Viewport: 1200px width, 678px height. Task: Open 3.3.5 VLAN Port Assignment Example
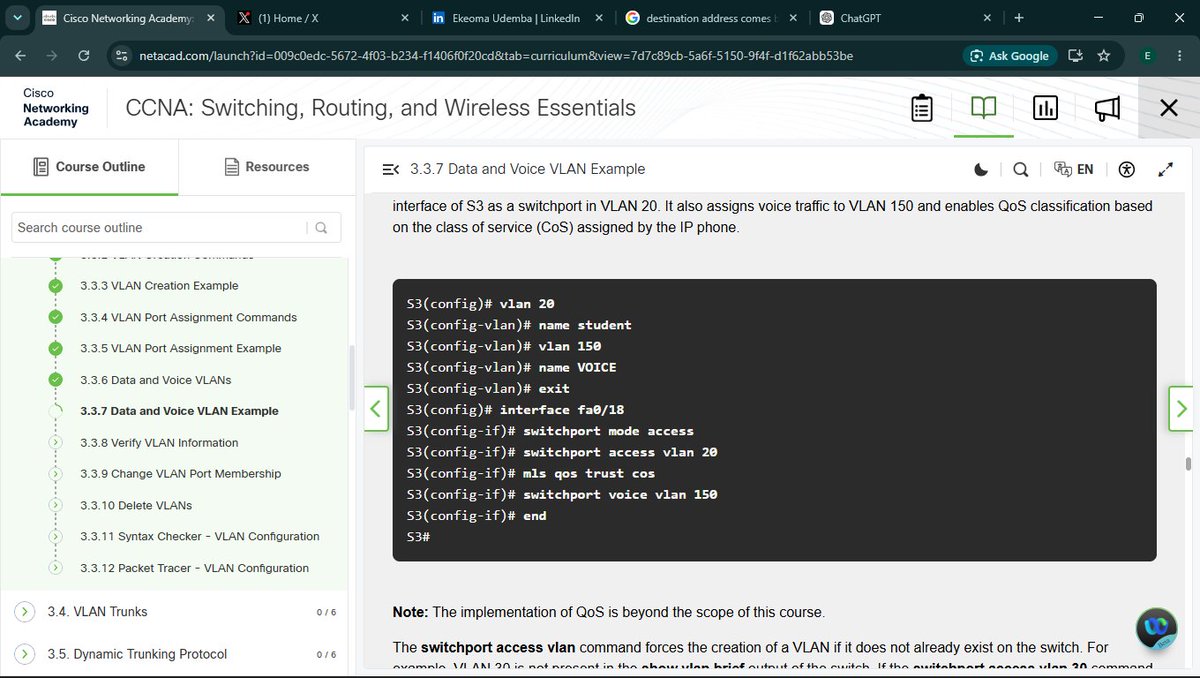[180, 348]
